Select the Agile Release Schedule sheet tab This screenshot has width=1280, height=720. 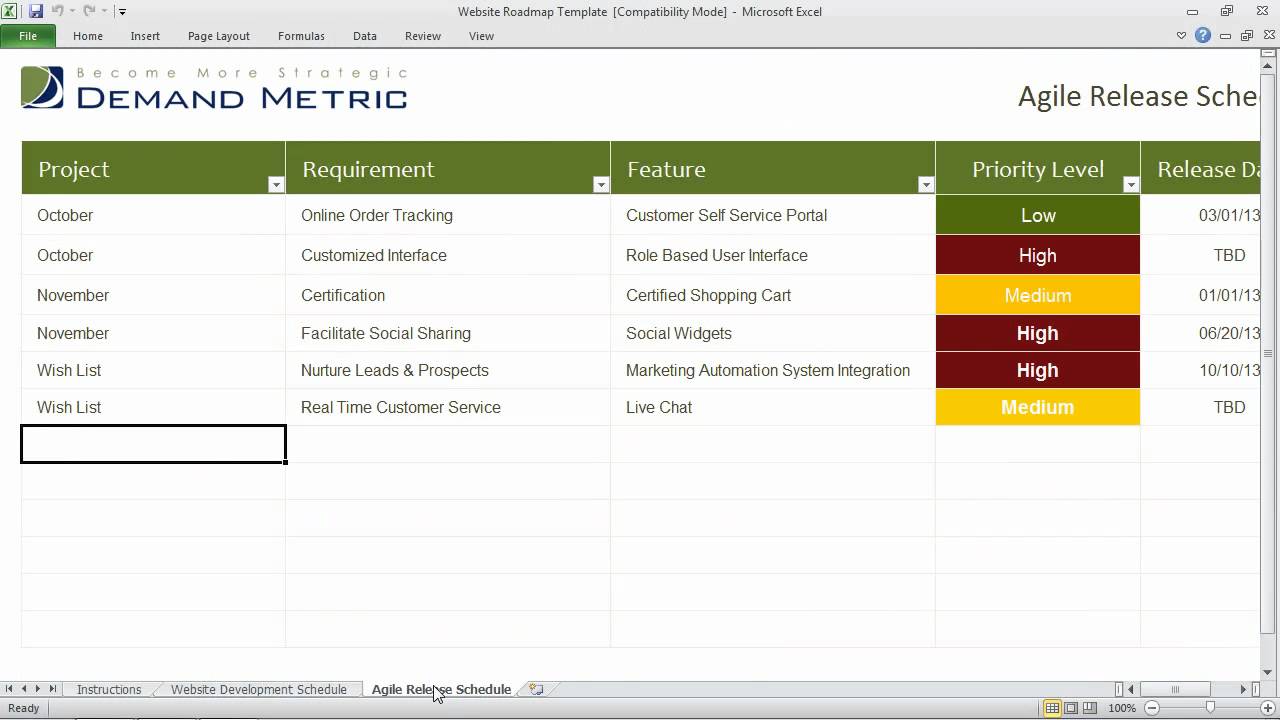coord(441,689)
